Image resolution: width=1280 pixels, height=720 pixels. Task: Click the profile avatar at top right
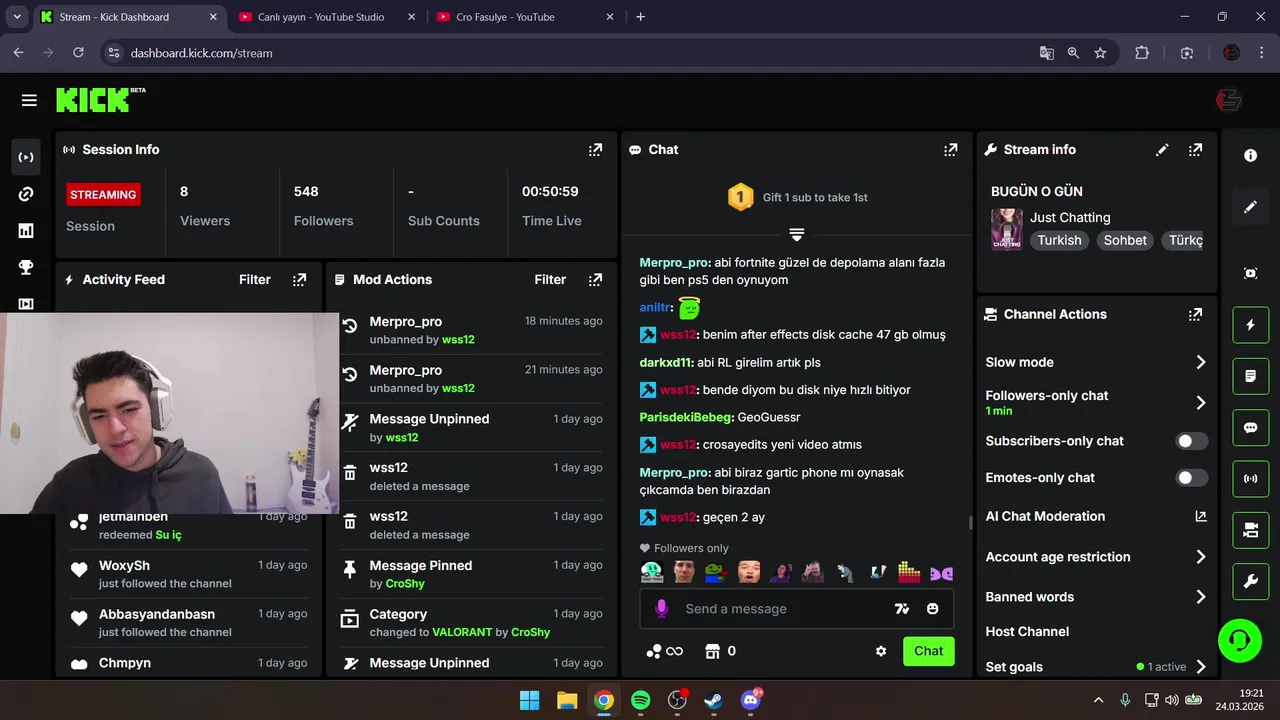click(1228, 100)
